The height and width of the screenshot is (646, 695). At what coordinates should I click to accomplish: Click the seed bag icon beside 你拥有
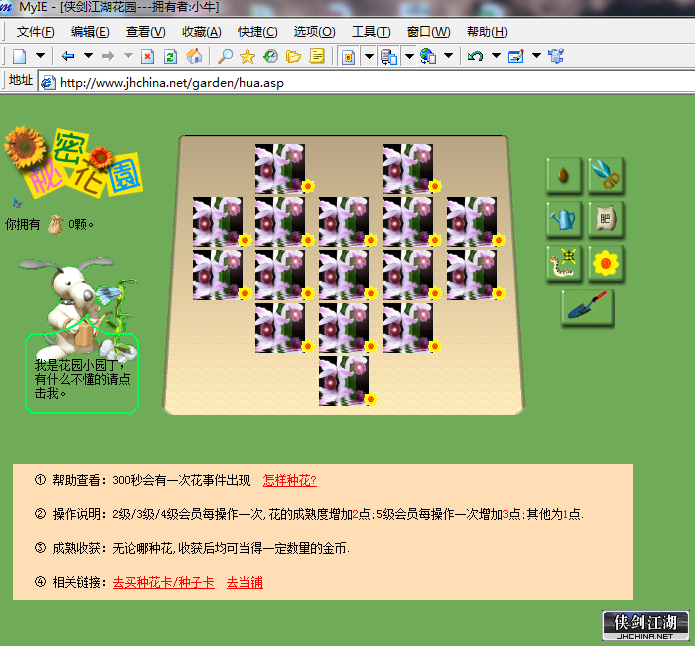[55, 224]
